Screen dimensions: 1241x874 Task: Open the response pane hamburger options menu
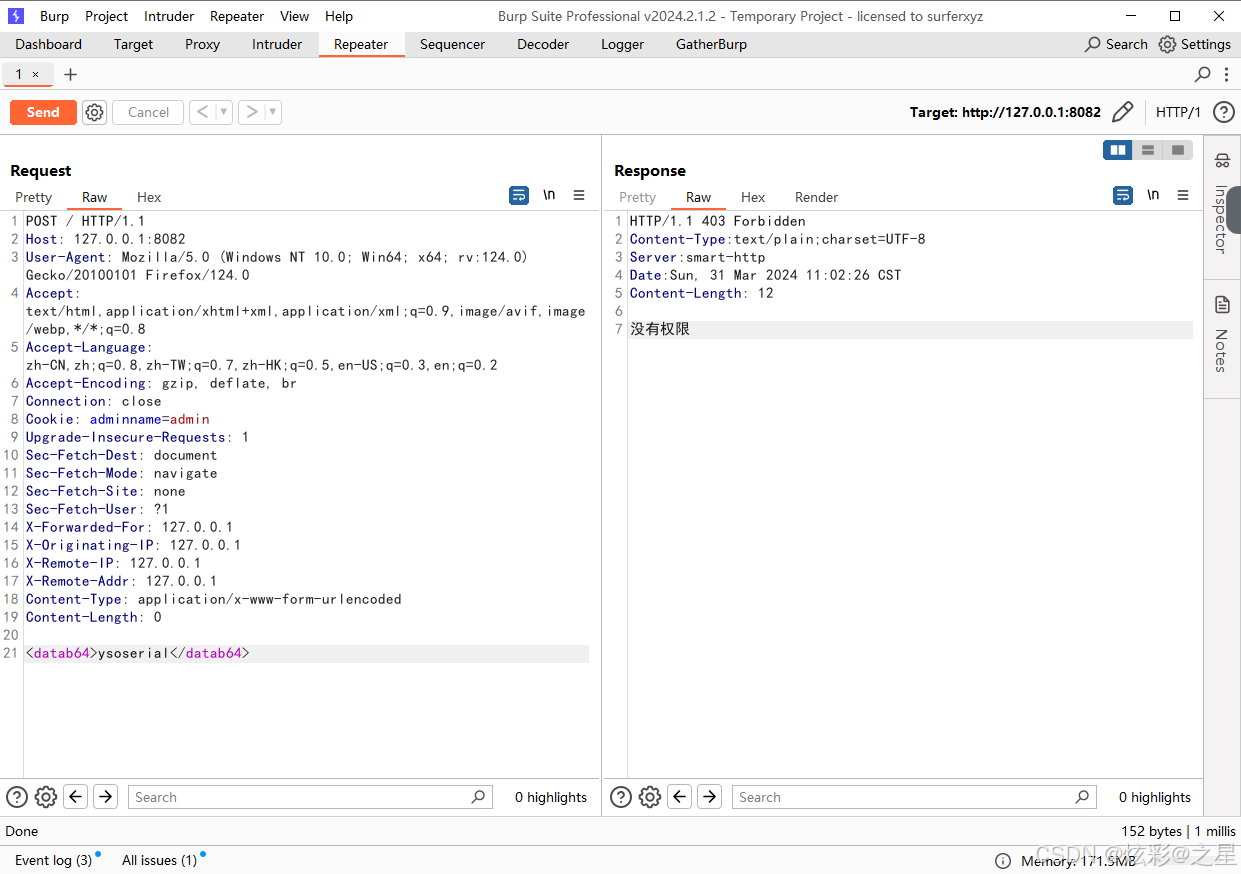click(1183, 196)
